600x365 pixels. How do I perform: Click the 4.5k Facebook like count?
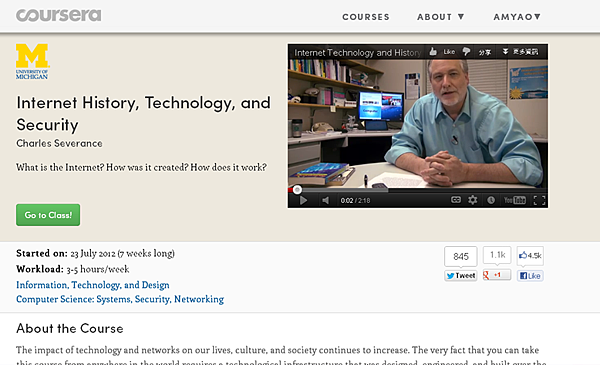tap(530, 256)
